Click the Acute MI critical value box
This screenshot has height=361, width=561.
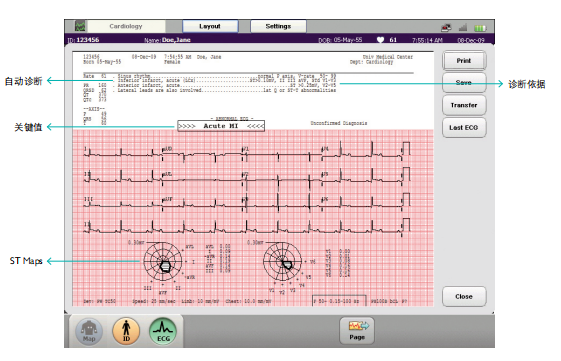221,126
